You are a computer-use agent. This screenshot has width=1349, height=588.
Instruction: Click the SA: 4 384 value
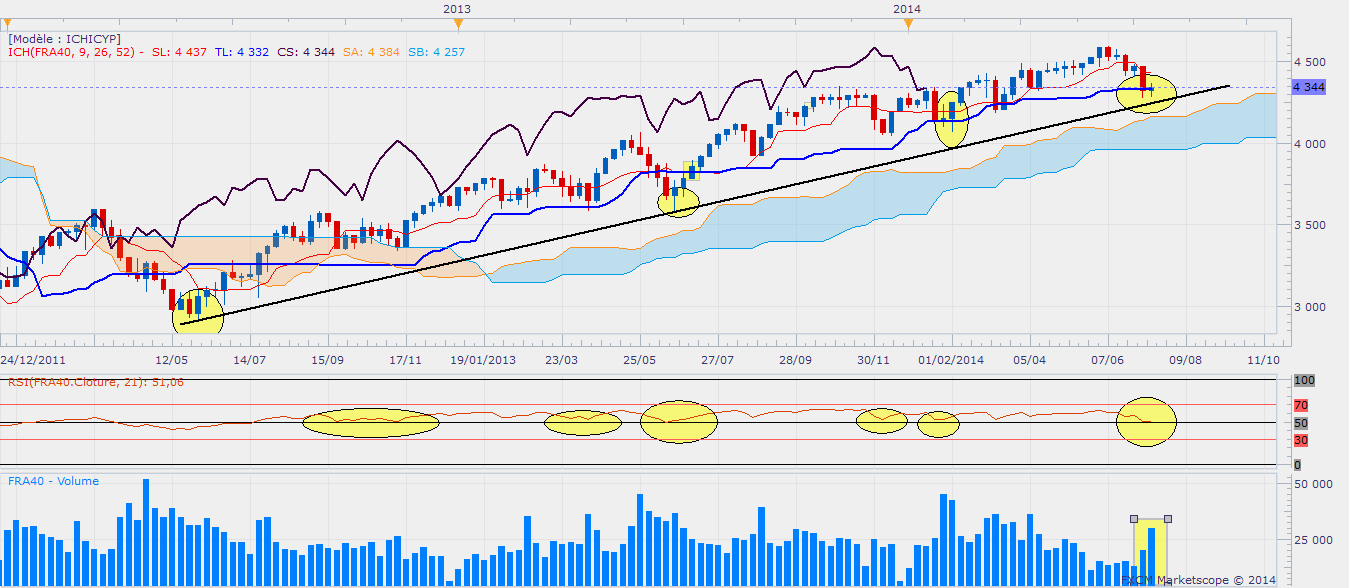370,52
